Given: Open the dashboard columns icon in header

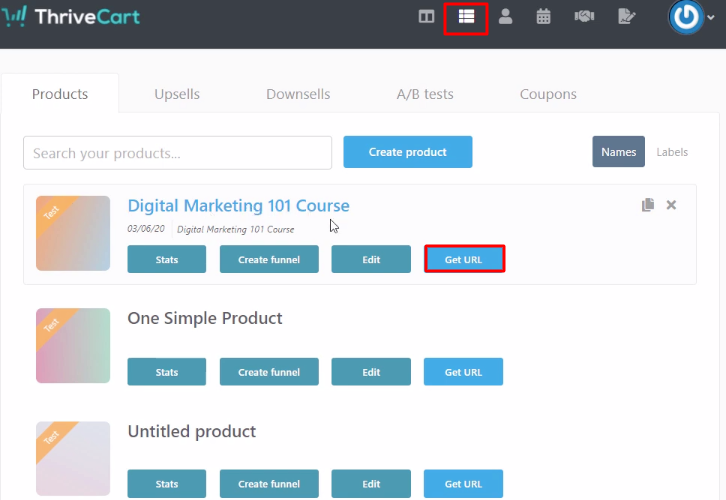Looking at the screenshot, I should [426, 17].
